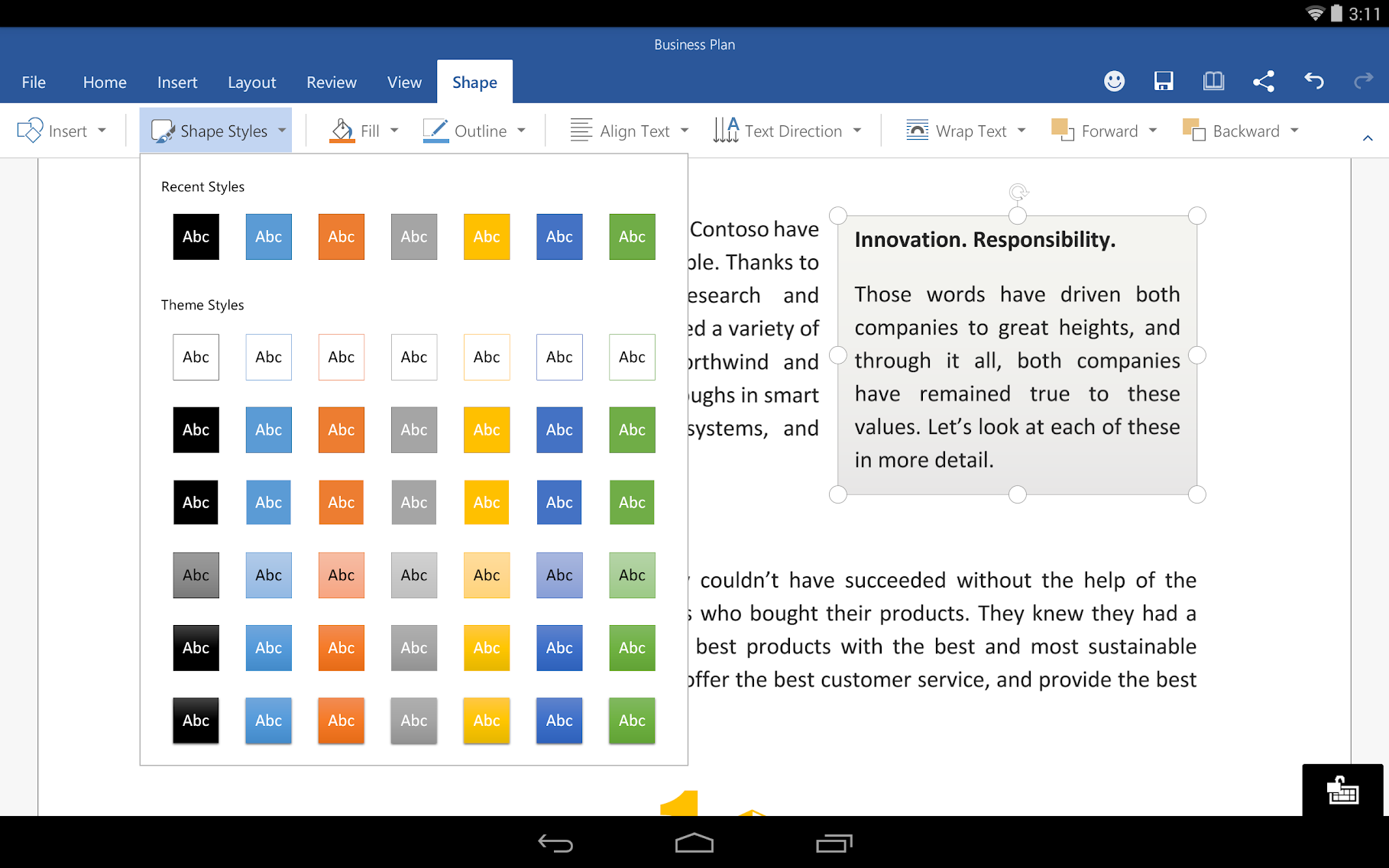Tap the Android Home navigation icon
Screen dimensions: 1389x868
click(694, 843)
